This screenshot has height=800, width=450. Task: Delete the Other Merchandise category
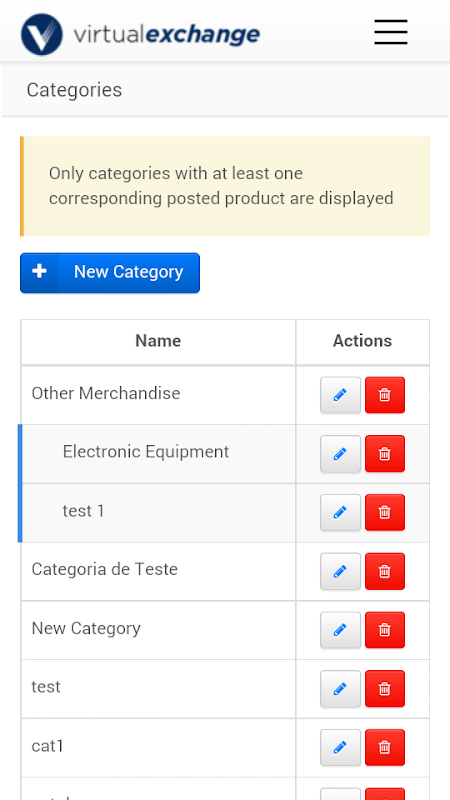pyautogui.click(x=385, y=395)
